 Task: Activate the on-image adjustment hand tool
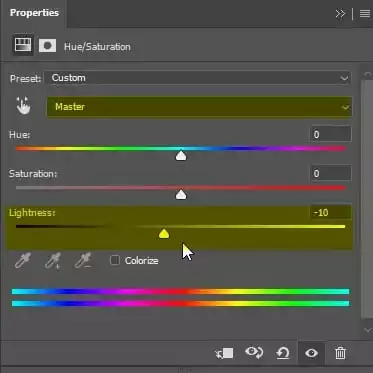click(x=23, y=106)
